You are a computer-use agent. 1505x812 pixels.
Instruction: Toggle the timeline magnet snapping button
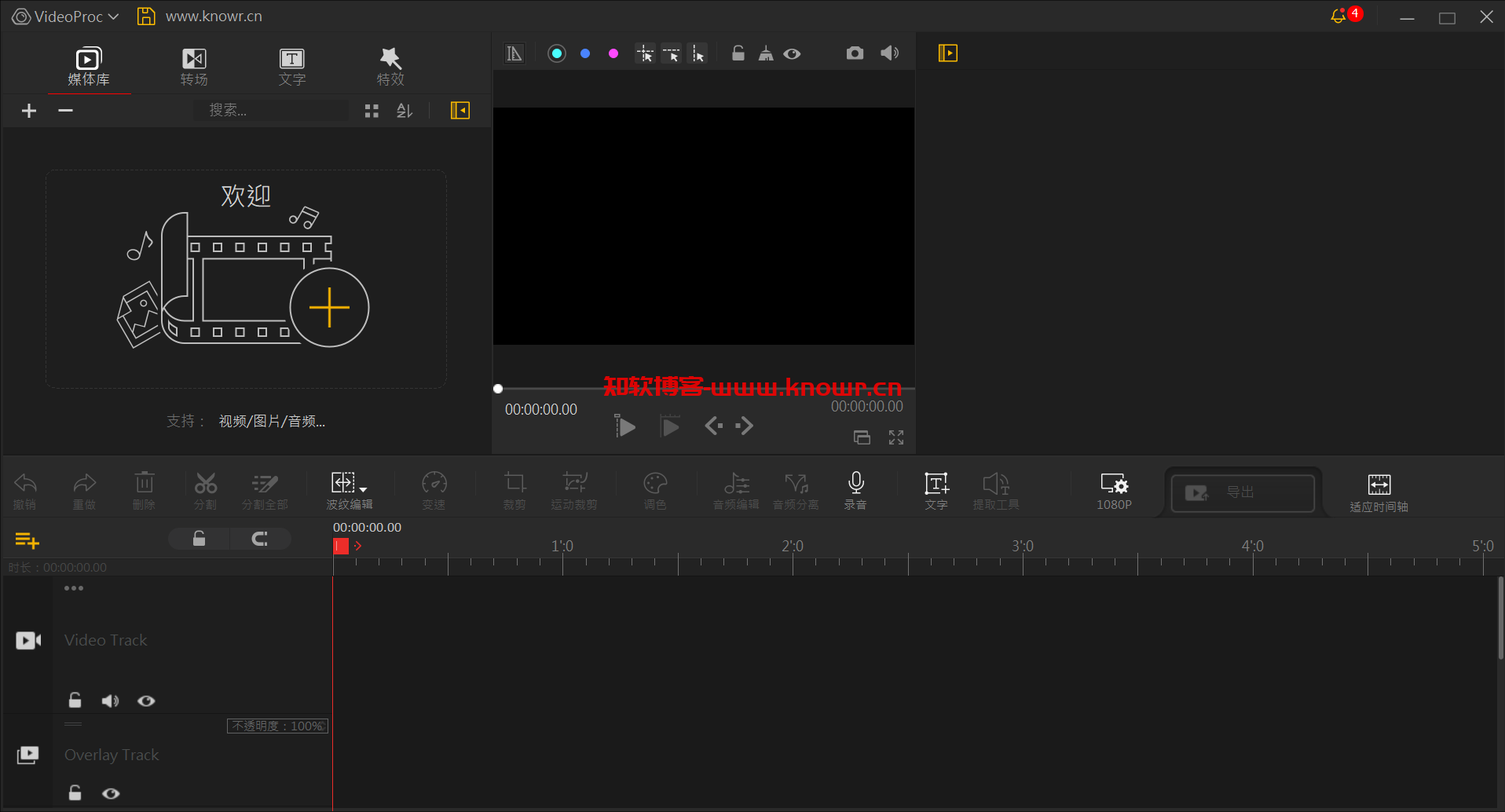(x=260, y=539)
